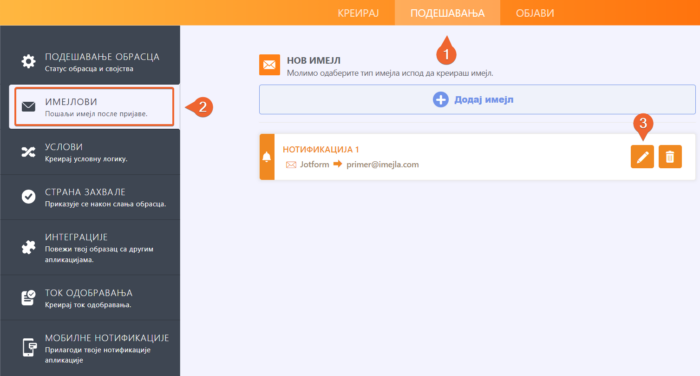
Task: Click the subtitle 'Креирај ток одобравања.'
Action: click(x=88, y=305)
